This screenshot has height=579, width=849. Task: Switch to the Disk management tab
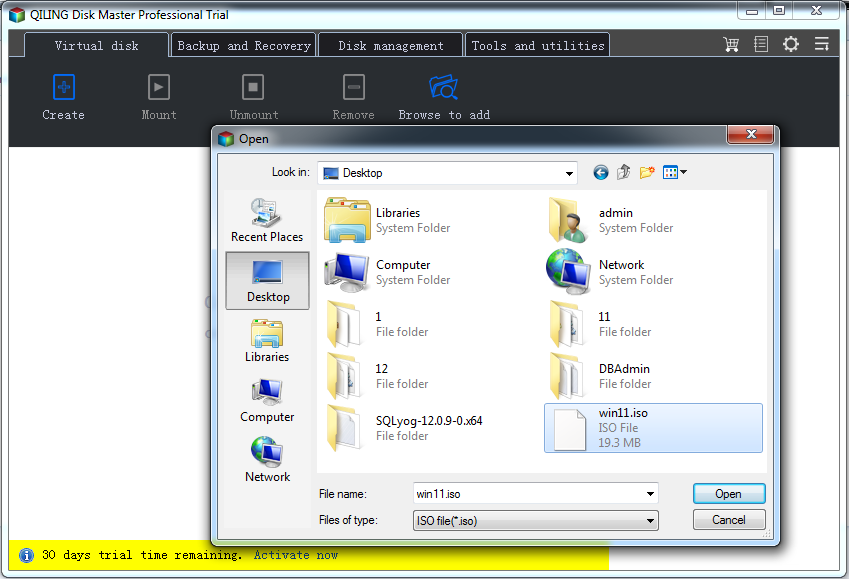[x=390, y=45]
